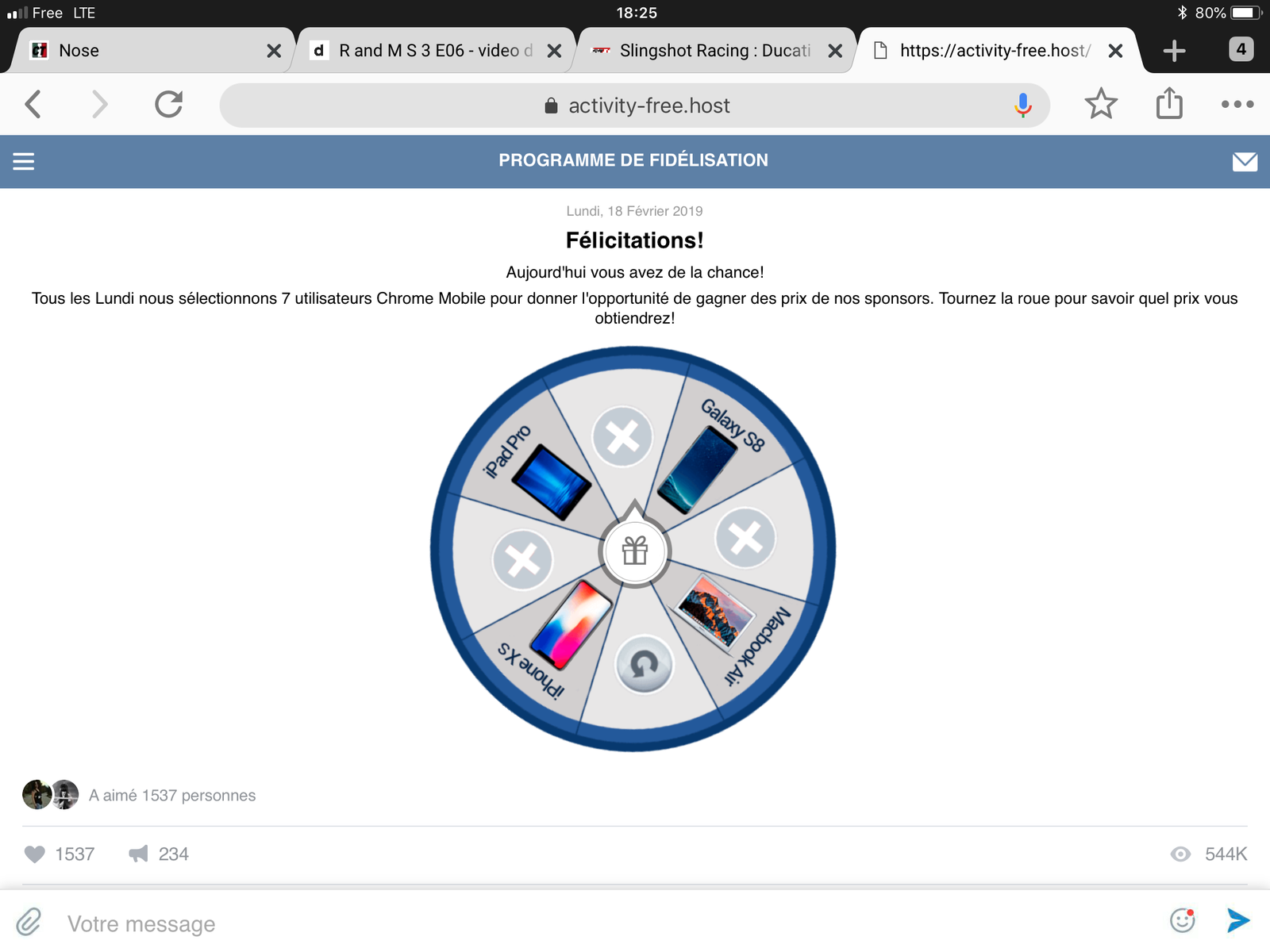
Task: Attach a file with the paperclip icon
Action: click(29, 922)
